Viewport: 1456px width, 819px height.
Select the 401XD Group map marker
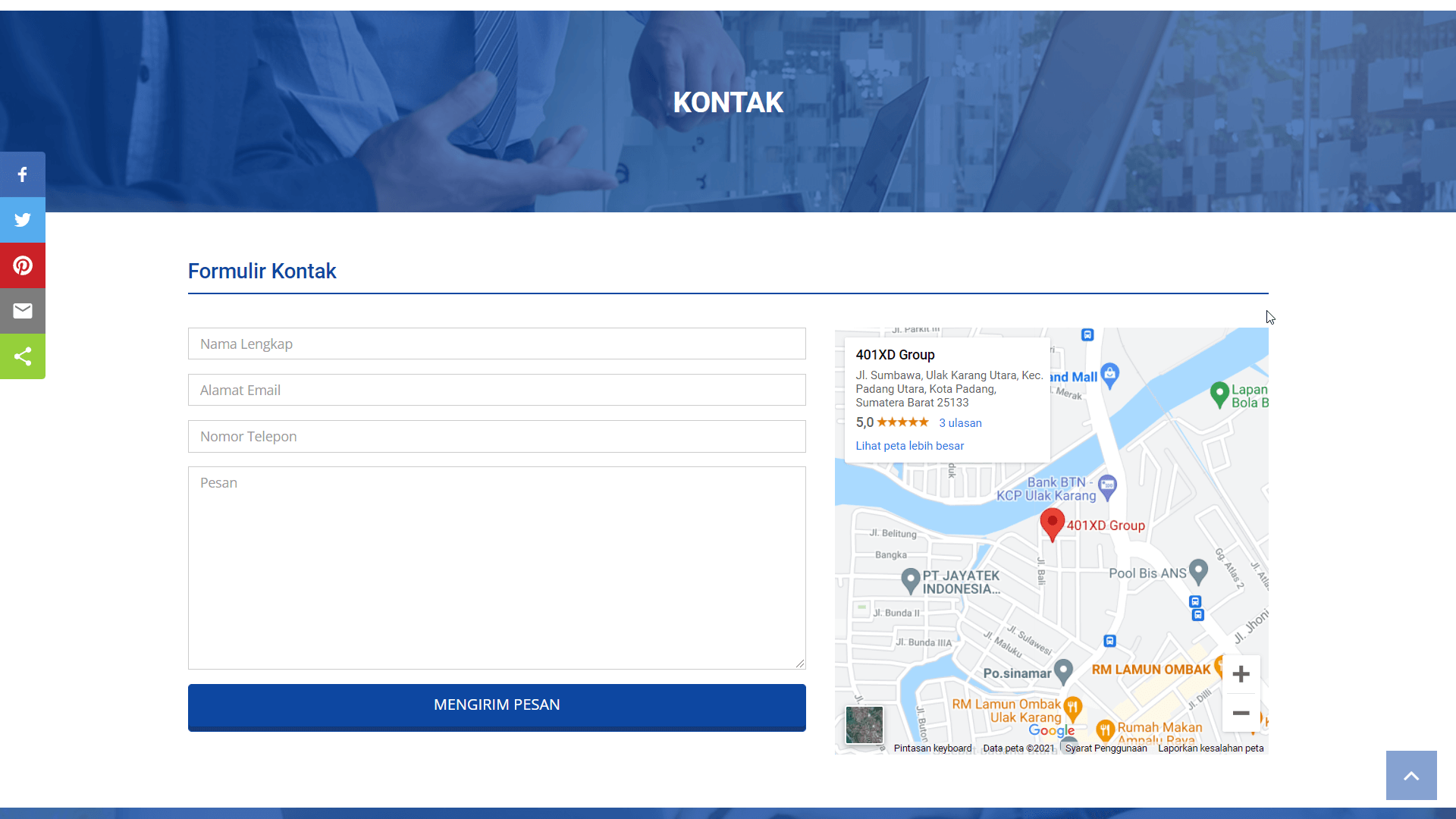tap(1053, 524)
